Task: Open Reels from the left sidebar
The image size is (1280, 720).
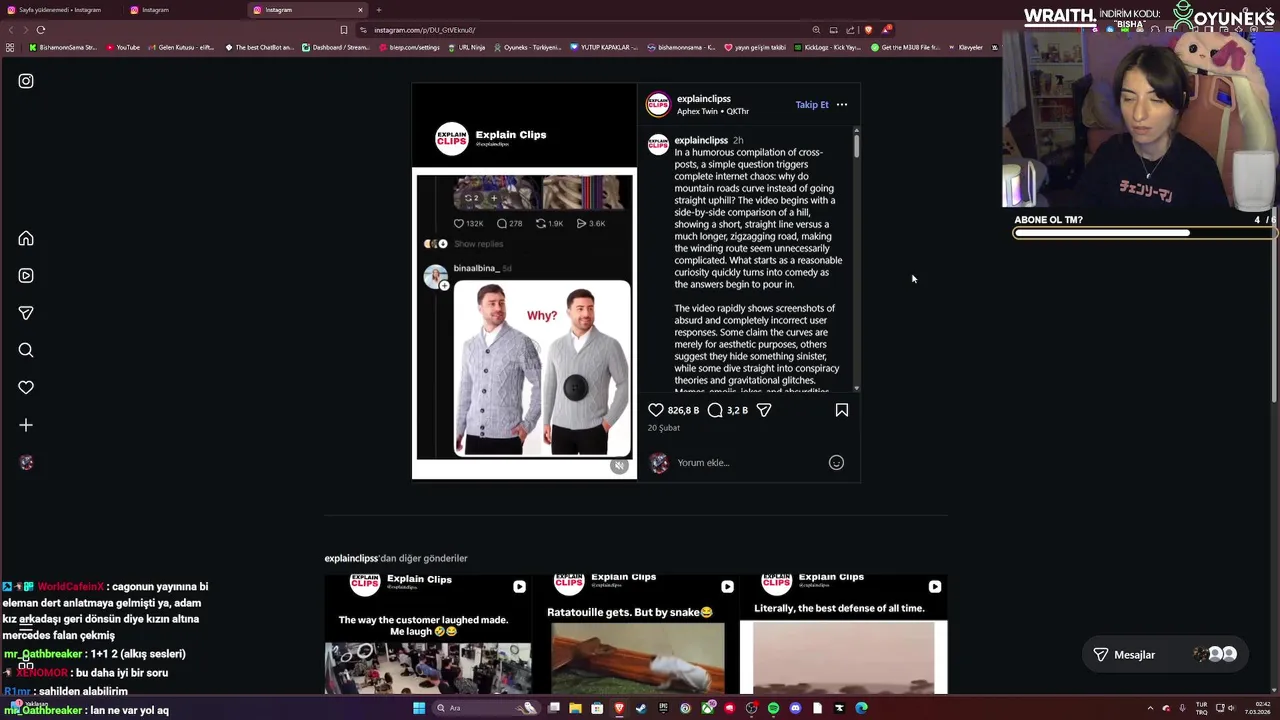Action: [x=26, y=276]
